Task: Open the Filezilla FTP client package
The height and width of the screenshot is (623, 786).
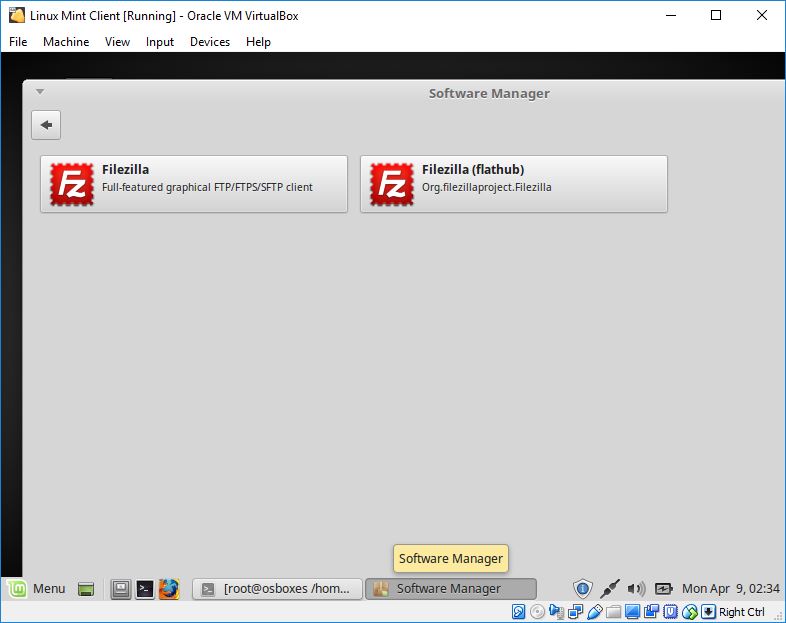Action: [194, 184]
